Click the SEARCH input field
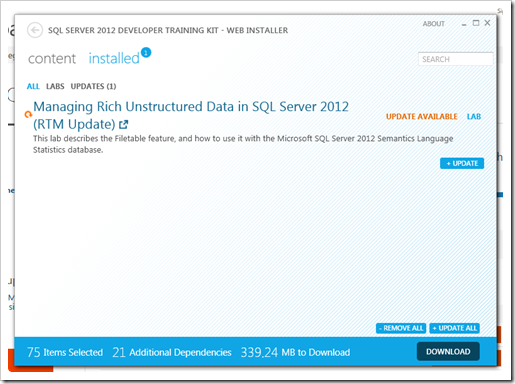 click(455, 59)
